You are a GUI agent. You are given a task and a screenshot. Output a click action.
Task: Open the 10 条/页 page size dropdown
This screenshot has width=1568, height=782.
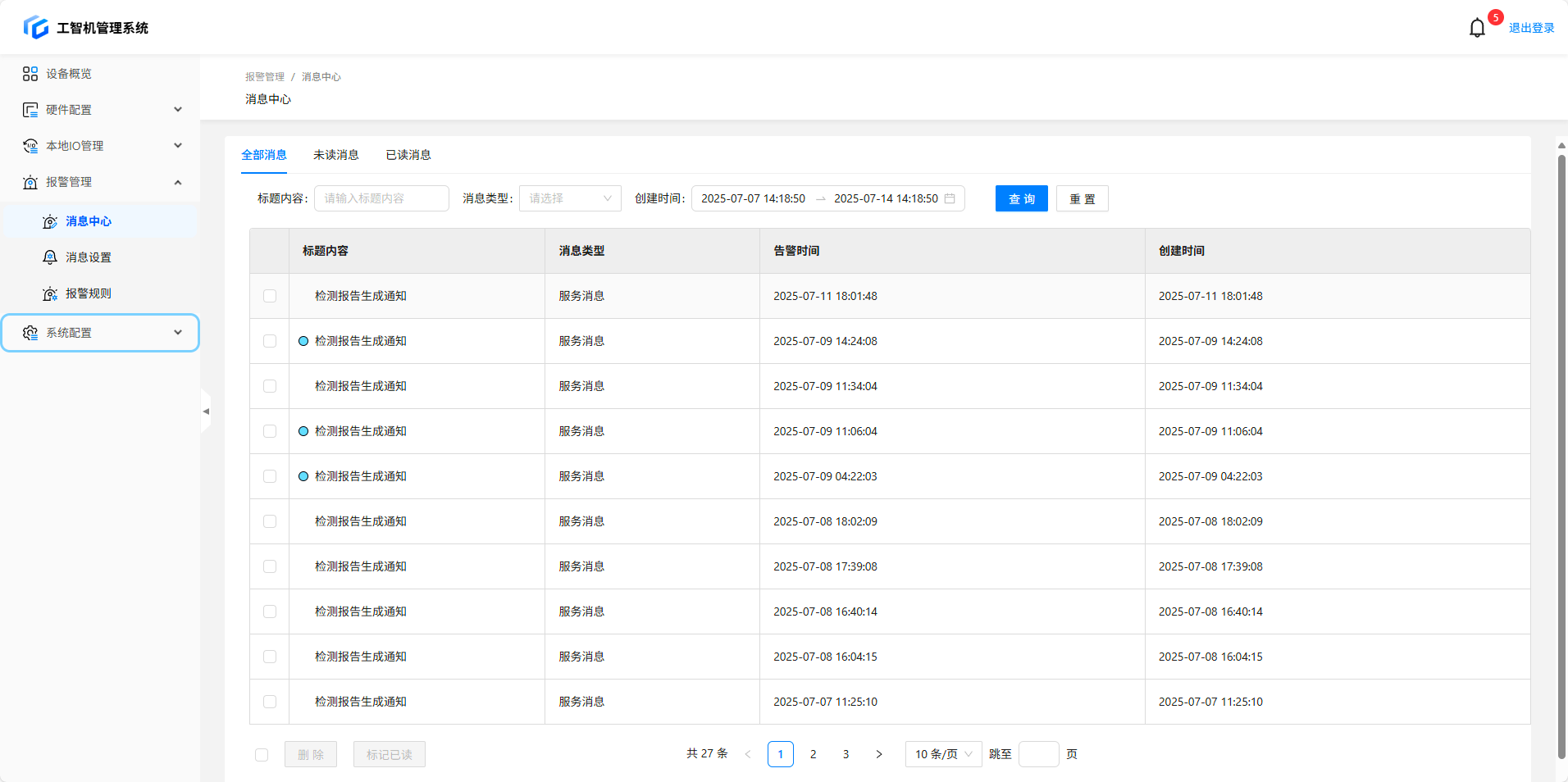click(943, 754)
